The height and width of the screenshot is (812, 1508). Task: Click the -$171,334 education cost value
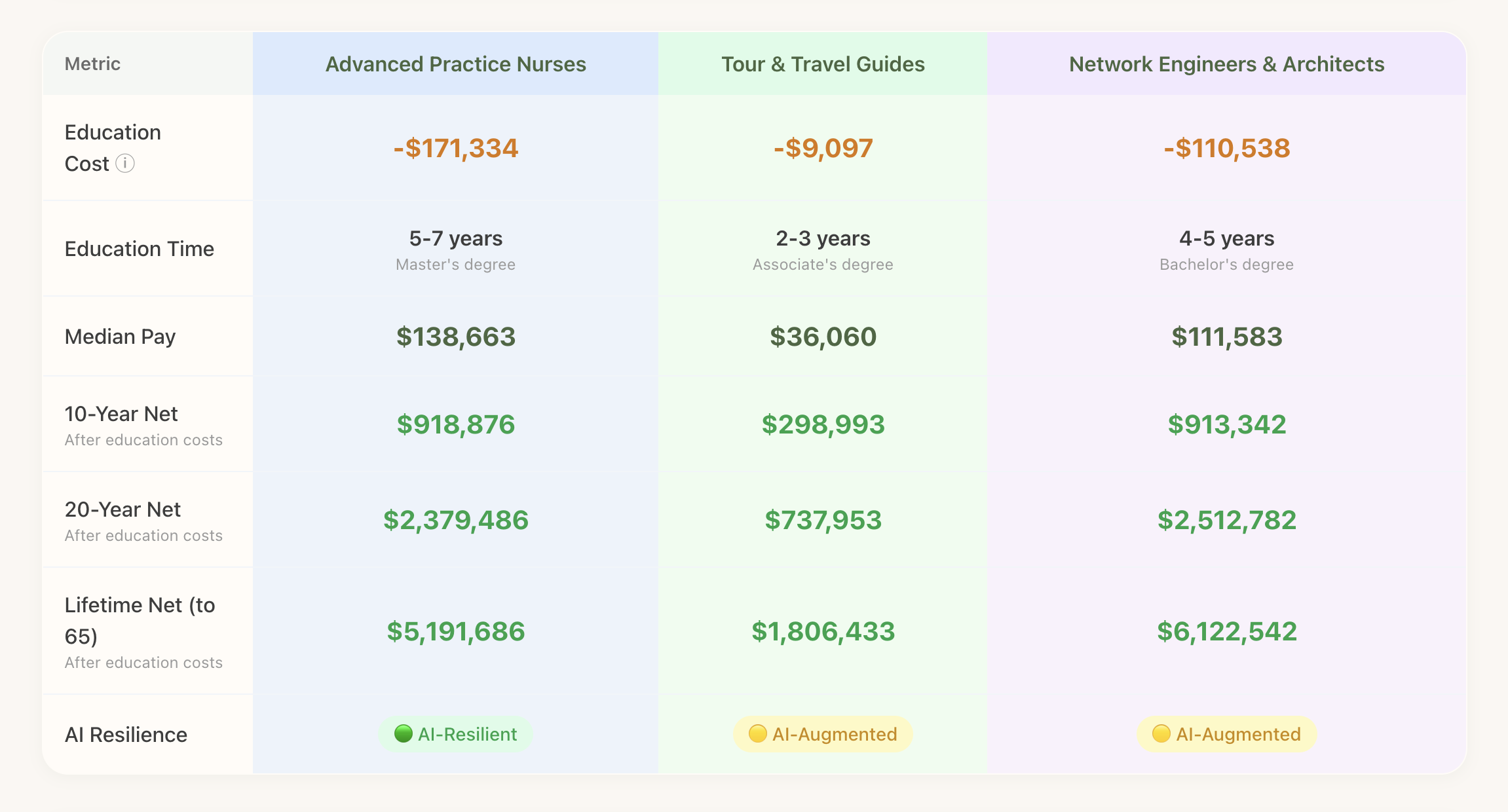(x=456, y=148)
